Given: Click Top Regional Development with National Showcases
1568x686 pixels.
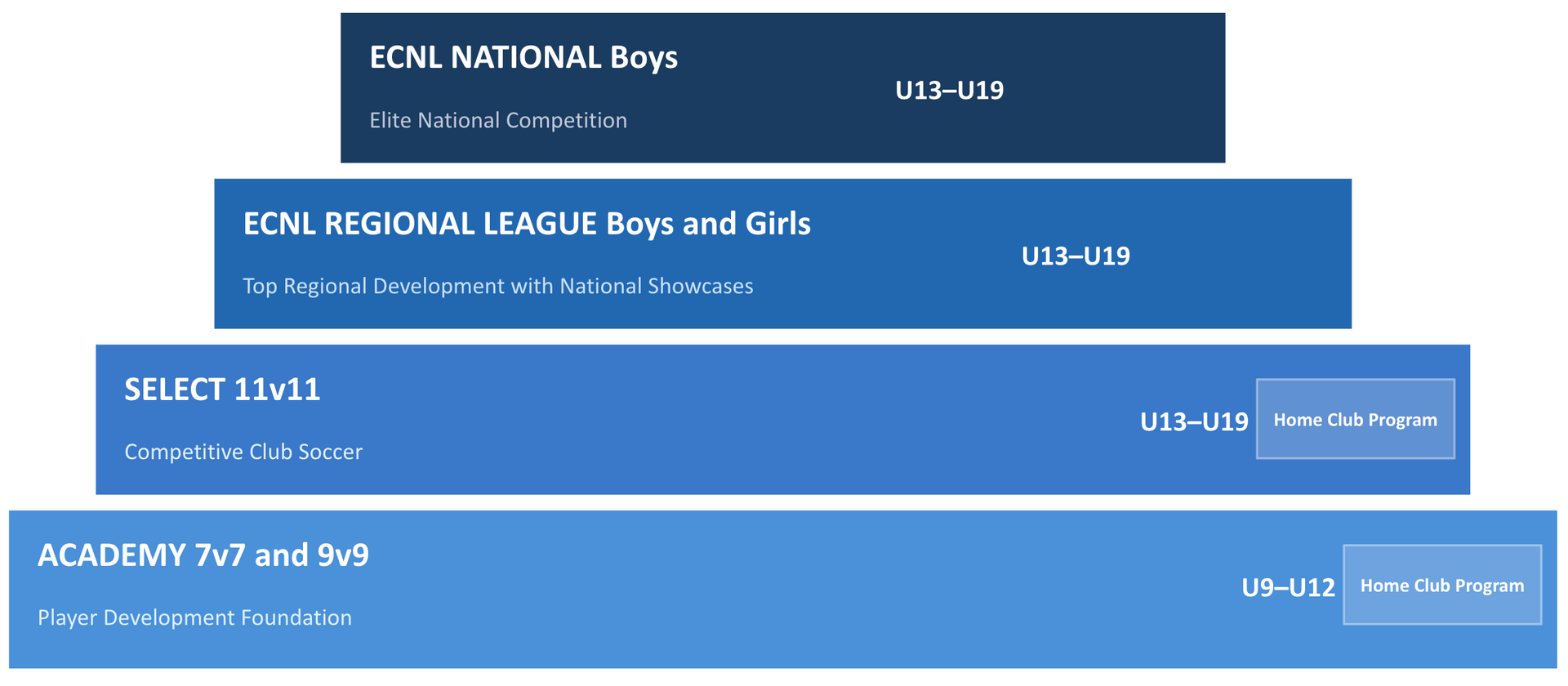Looking at the screenshot, I should pyautogui.click(x=498, y=287).
